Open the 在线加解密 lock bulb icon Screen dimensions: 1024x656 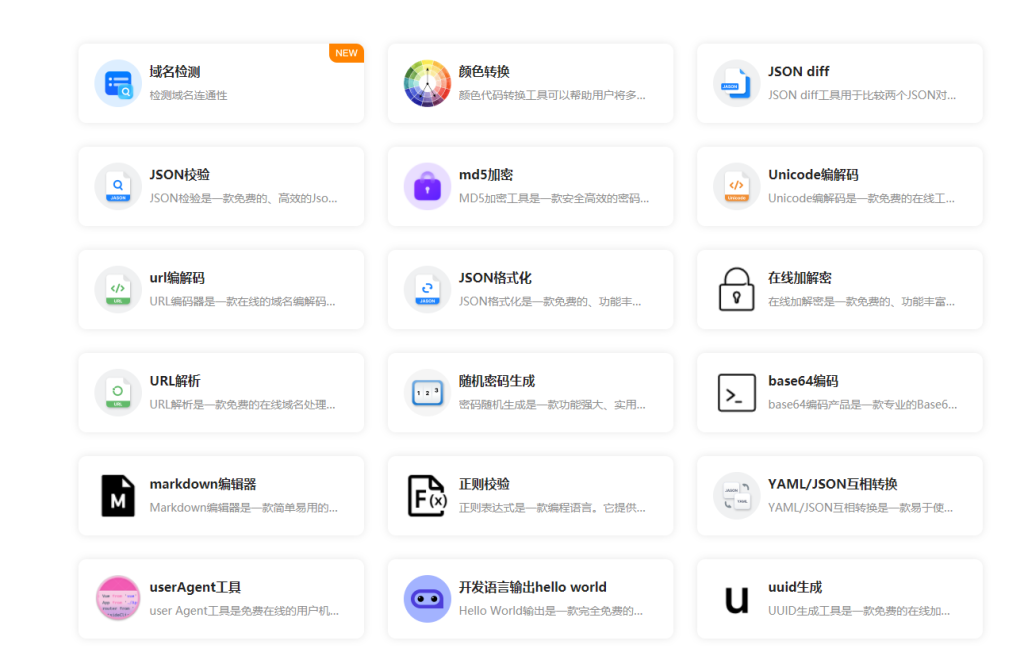pyautogui.click(x=736, y=289)
